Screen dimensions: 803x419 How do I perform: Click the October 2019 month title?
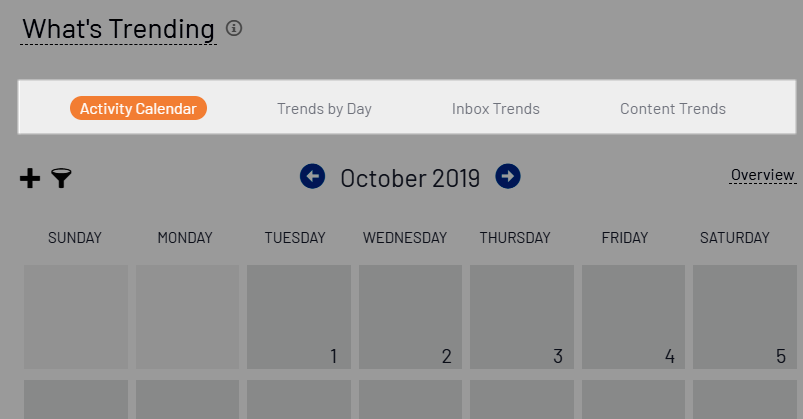tap(410, 178)
